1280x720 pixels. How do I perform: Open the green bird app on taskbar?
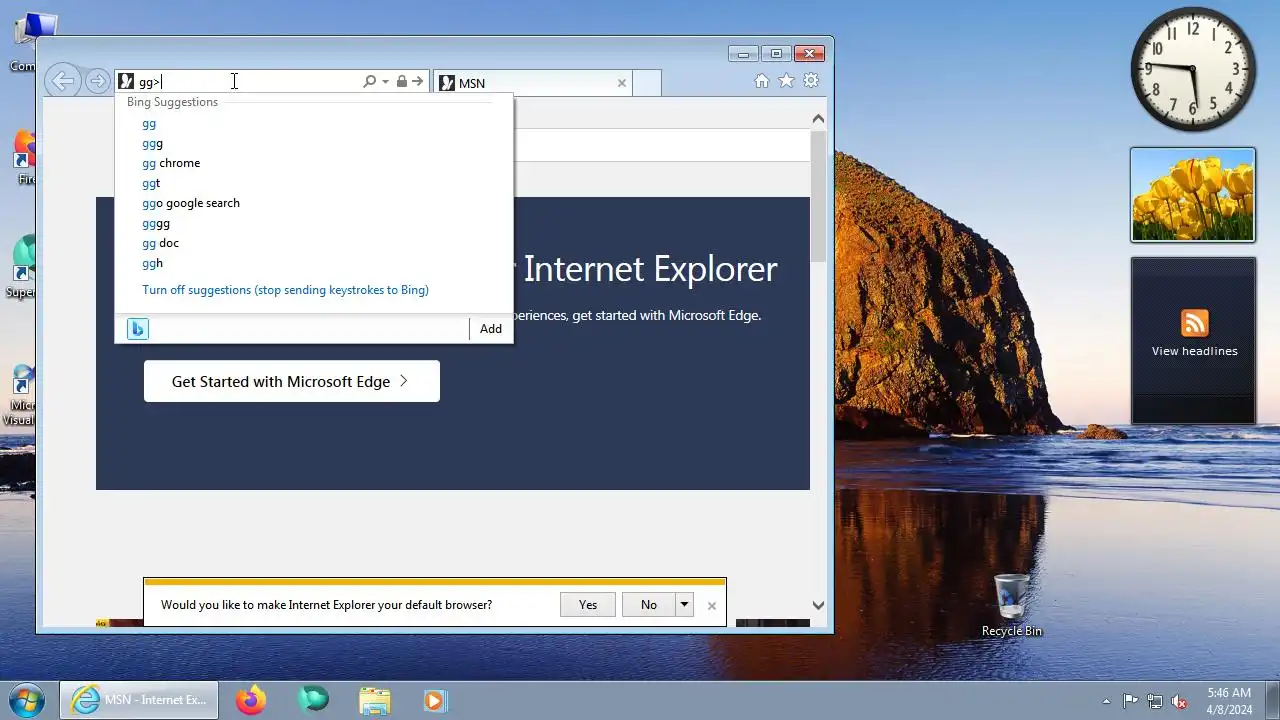(x=313, y=700)
